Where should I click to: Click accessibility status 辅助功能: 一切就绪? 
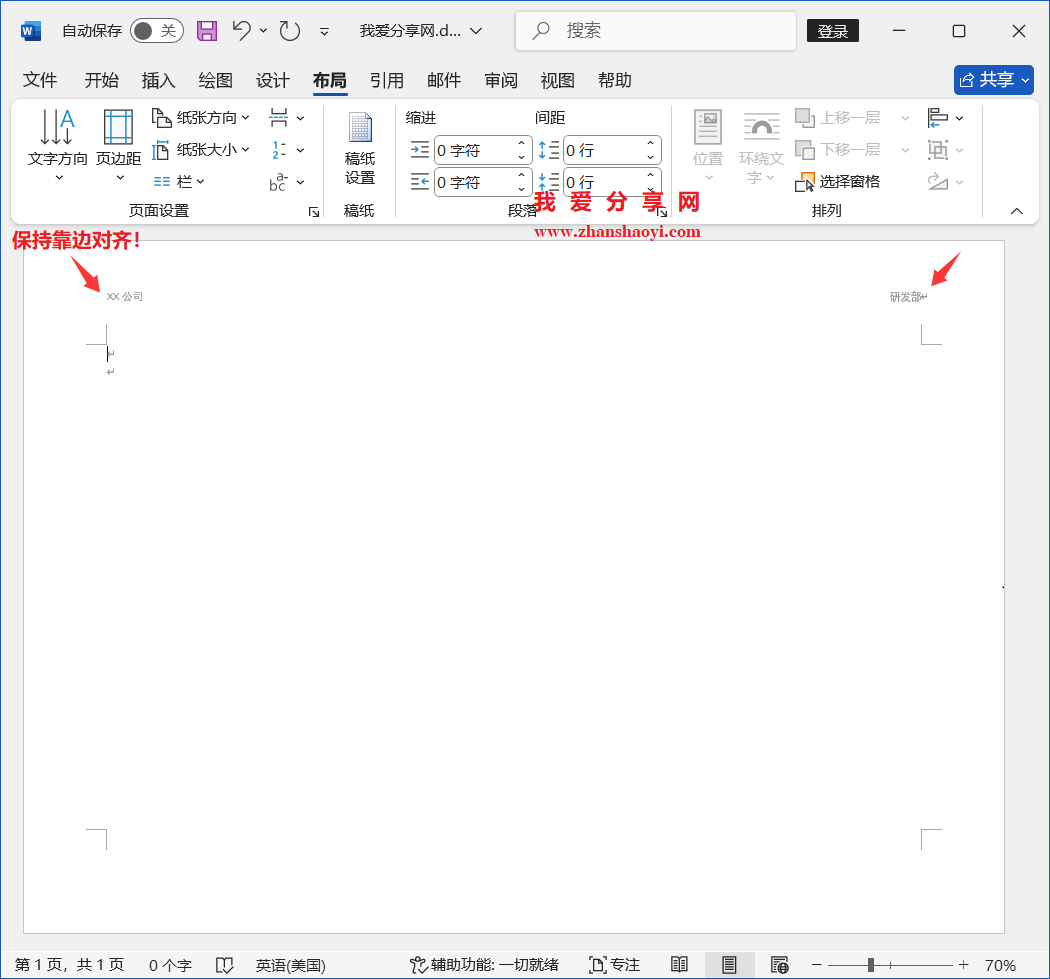pos(484,965)
